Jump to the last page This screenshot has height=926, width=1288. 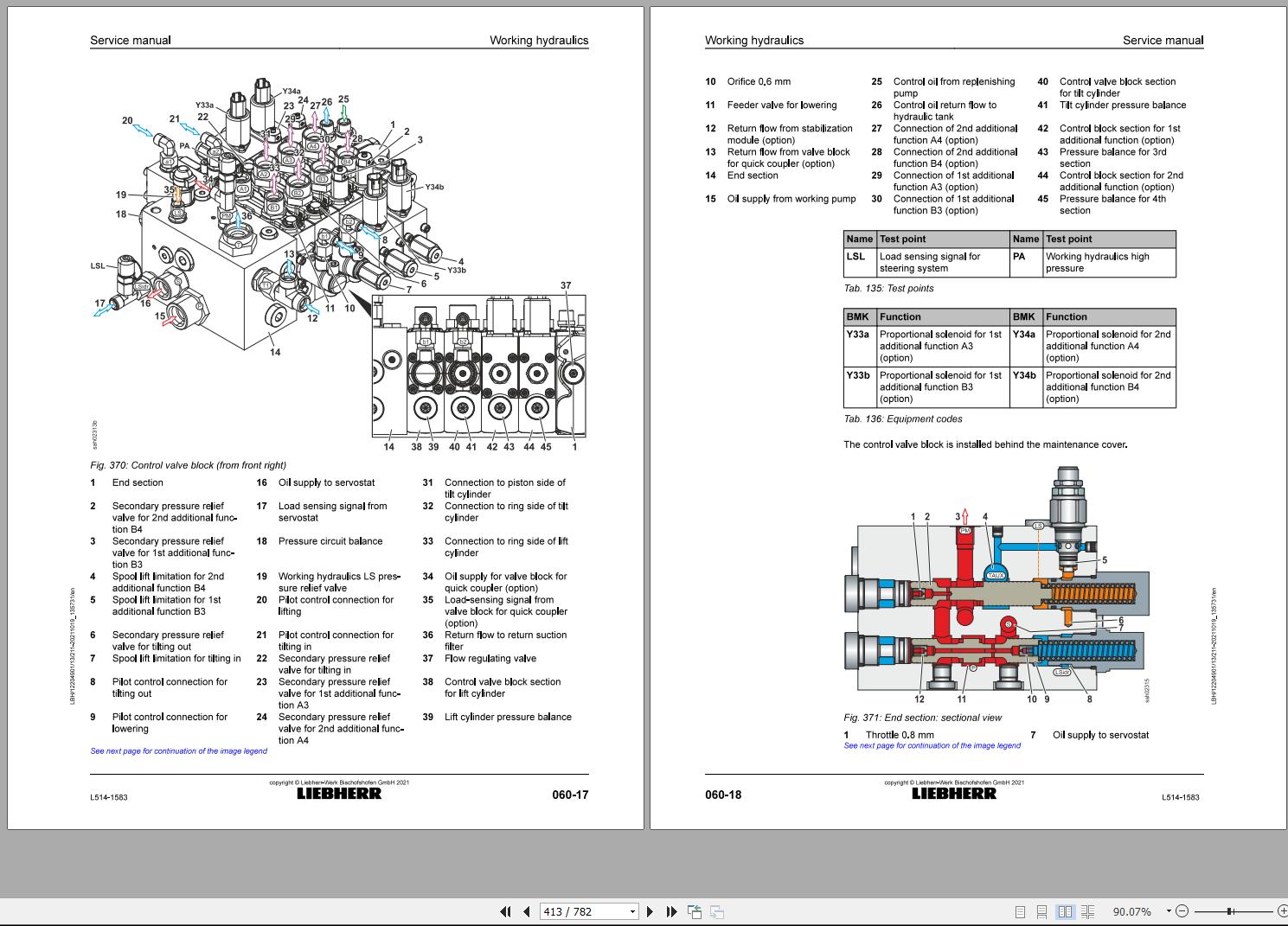pyautogui.click(x=671, y=911)
